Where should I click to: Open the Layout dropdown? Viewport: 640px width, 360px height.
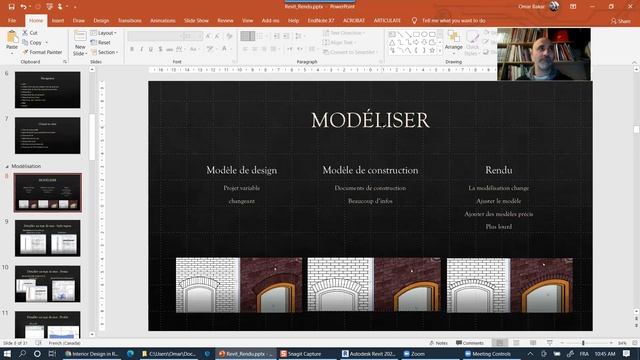click(104, 33)
